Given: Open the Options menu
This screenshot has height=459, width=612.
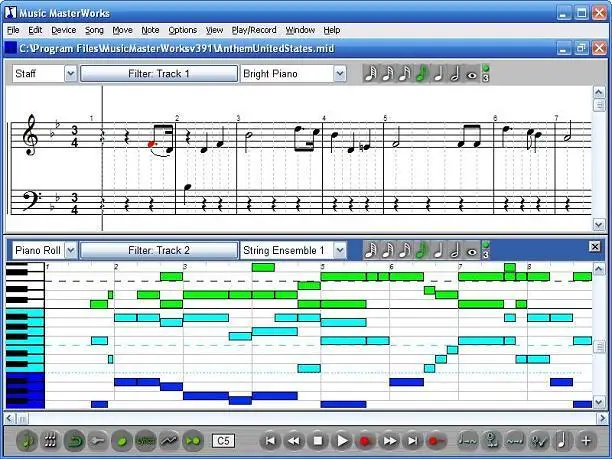Looking at the screenshot, I should click(182, 30).
